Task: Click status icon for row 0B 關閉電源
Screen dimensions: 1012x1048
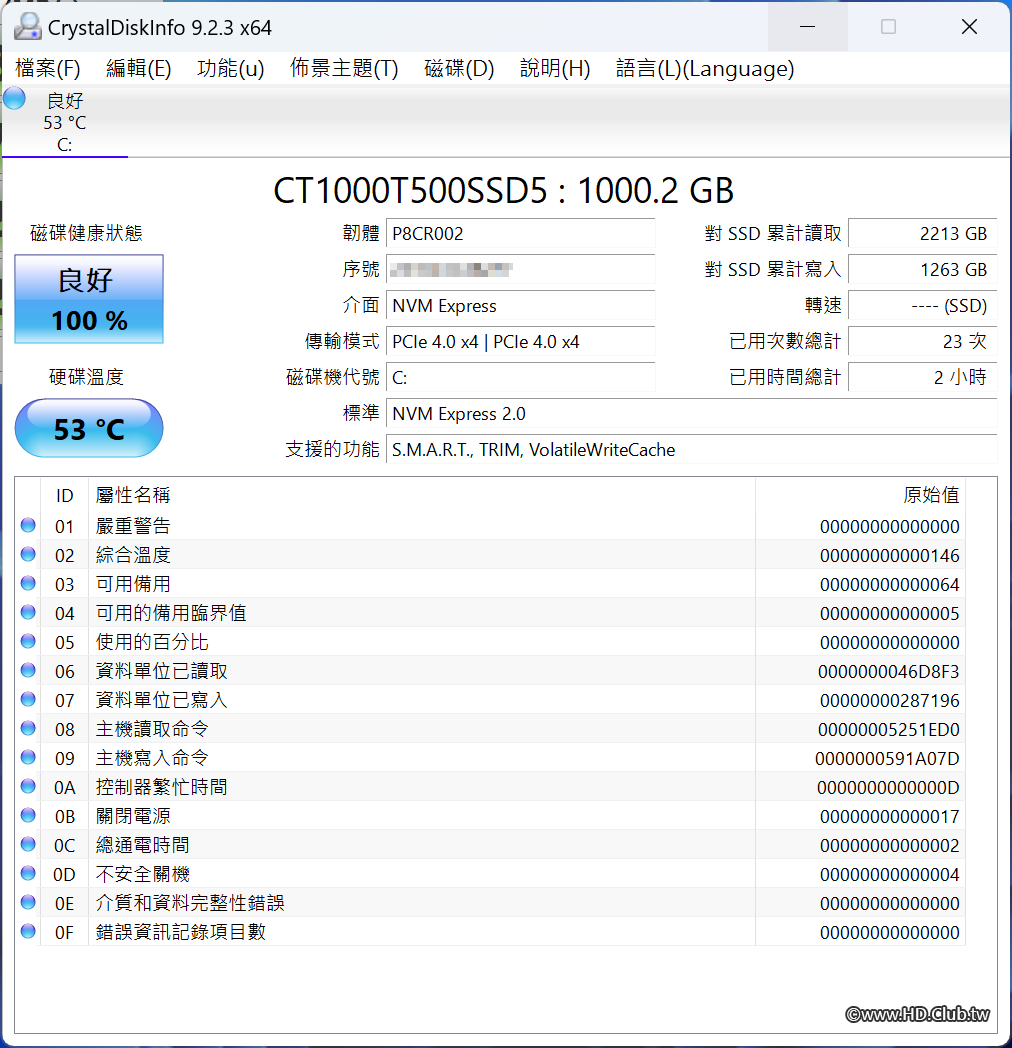Action: (x=28, y=815)
